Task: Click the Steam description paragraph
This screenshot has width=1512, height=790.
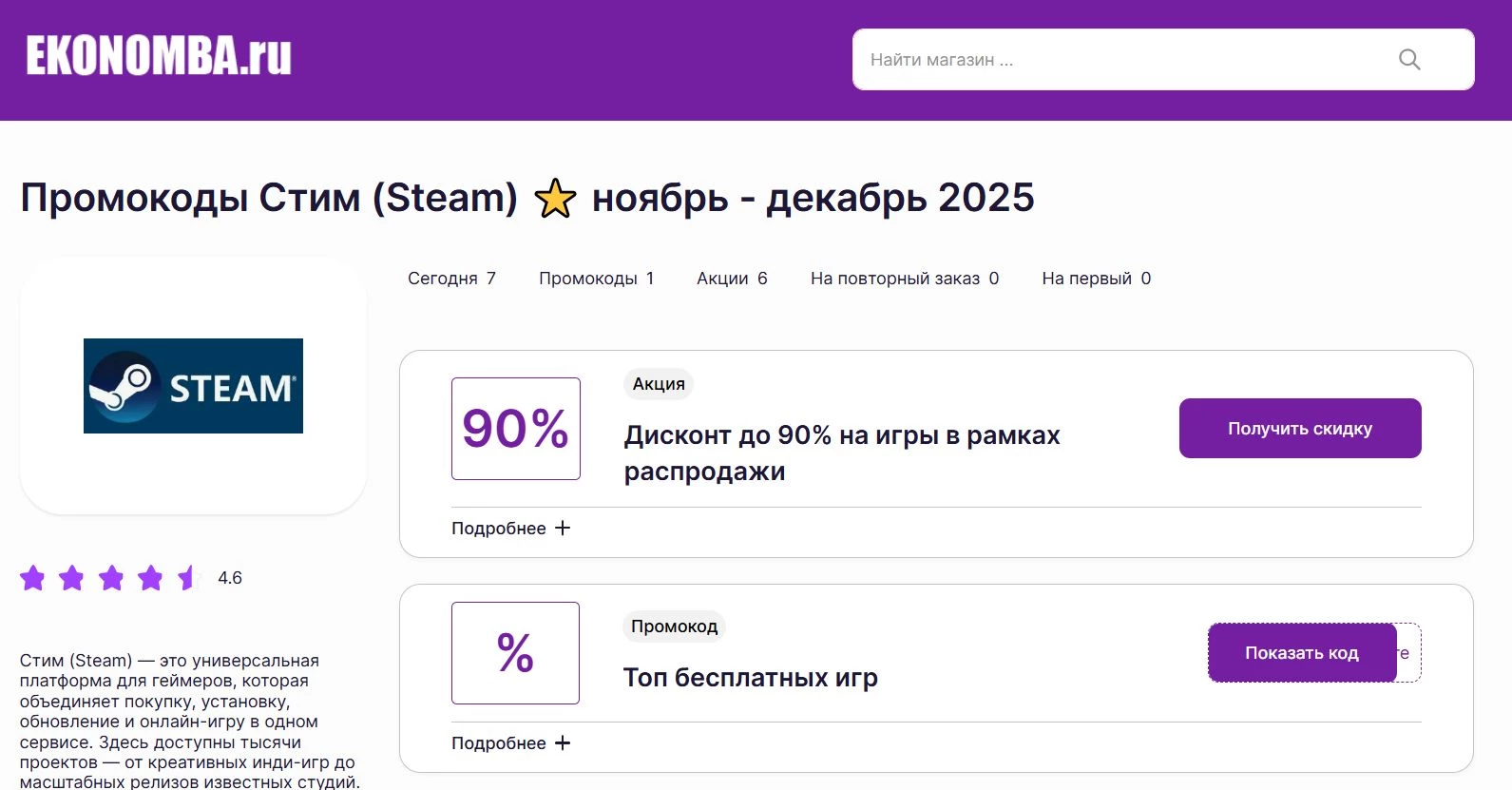Action: point(190,721)
